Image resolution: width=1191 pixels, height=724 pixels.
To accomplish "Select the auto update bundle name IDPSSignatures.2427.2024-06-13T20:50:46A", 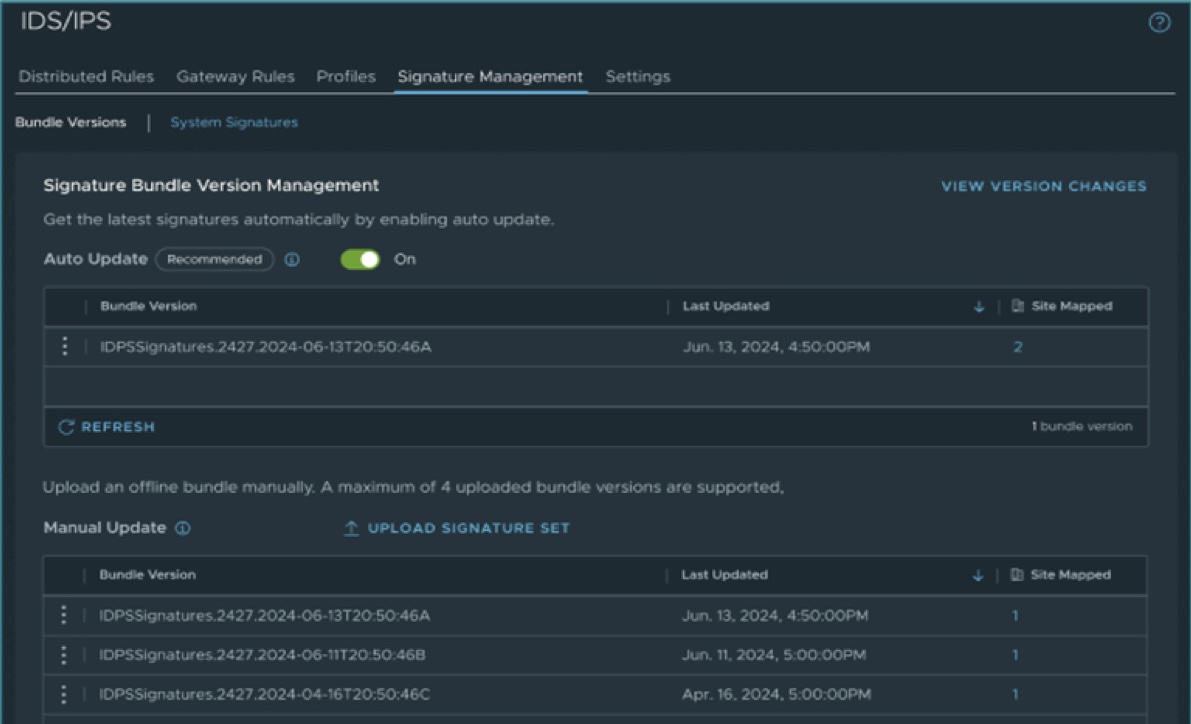I will click(266, 347).
